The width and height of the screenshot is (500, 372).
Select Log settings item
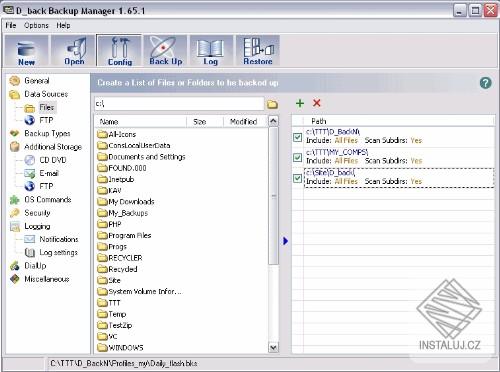58,253
